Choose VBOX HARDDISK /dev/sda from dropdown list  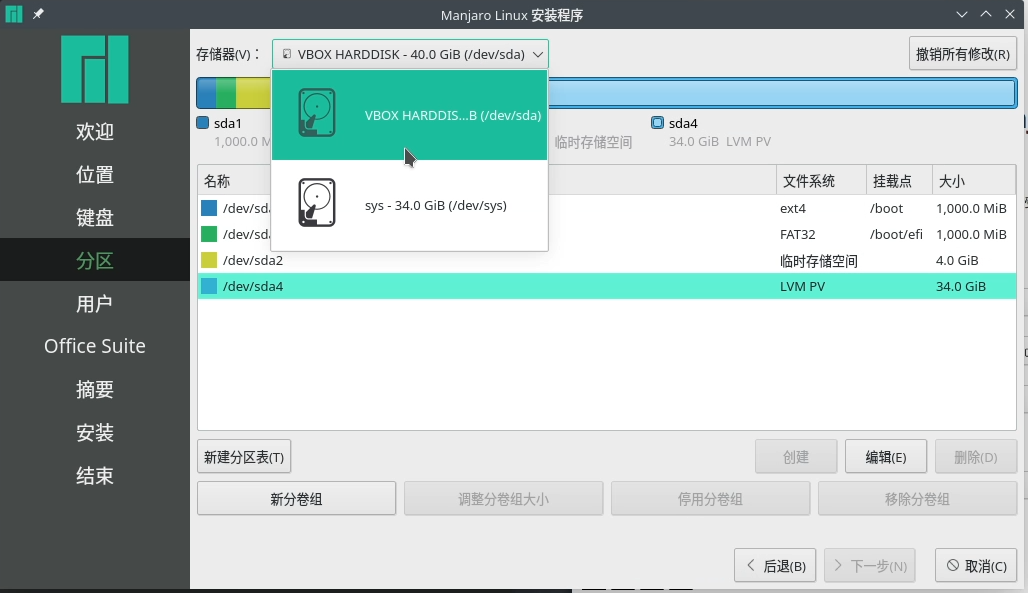410,115
